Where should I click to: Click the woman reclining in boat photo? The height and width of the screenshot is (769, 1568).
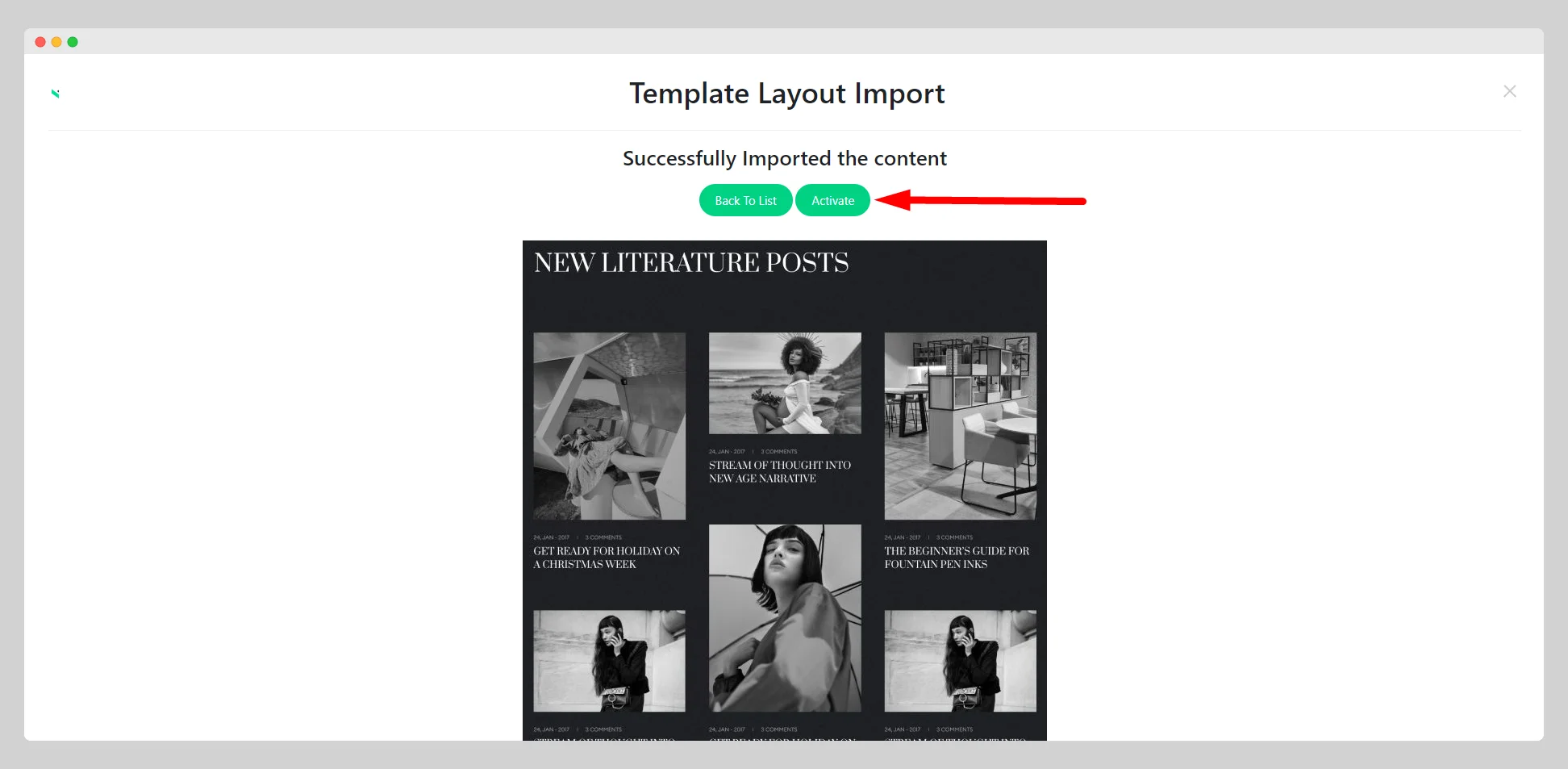(609, 426)
